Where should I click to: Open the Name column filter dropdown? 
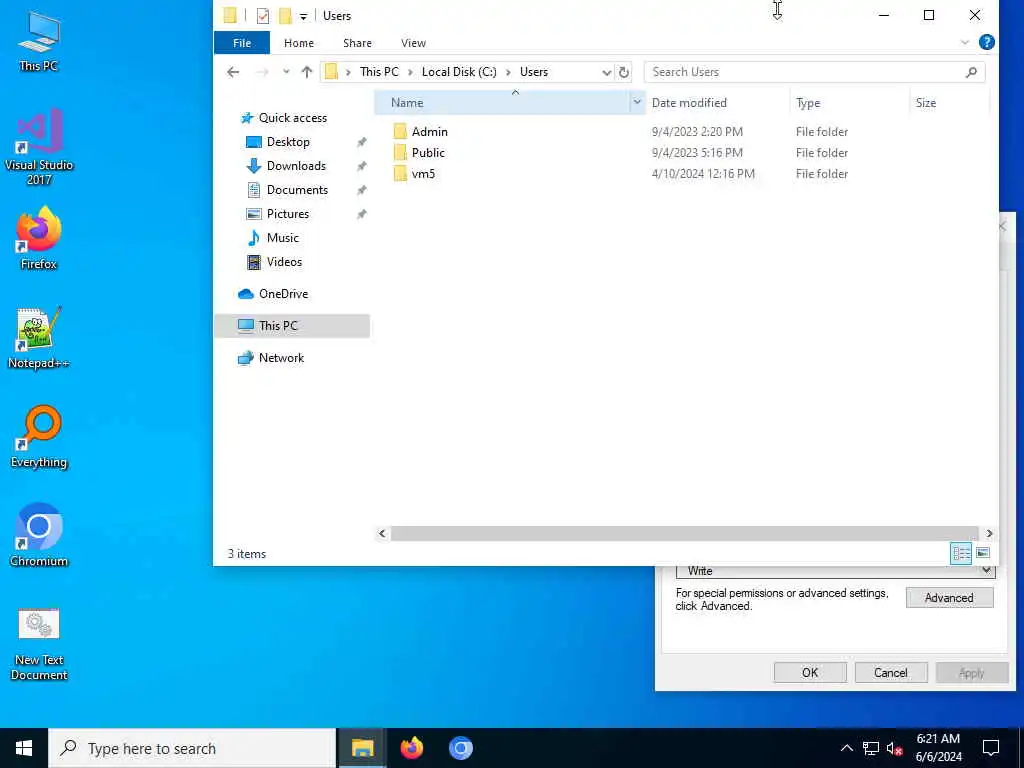pyautogui.click(x=637, y=103)
